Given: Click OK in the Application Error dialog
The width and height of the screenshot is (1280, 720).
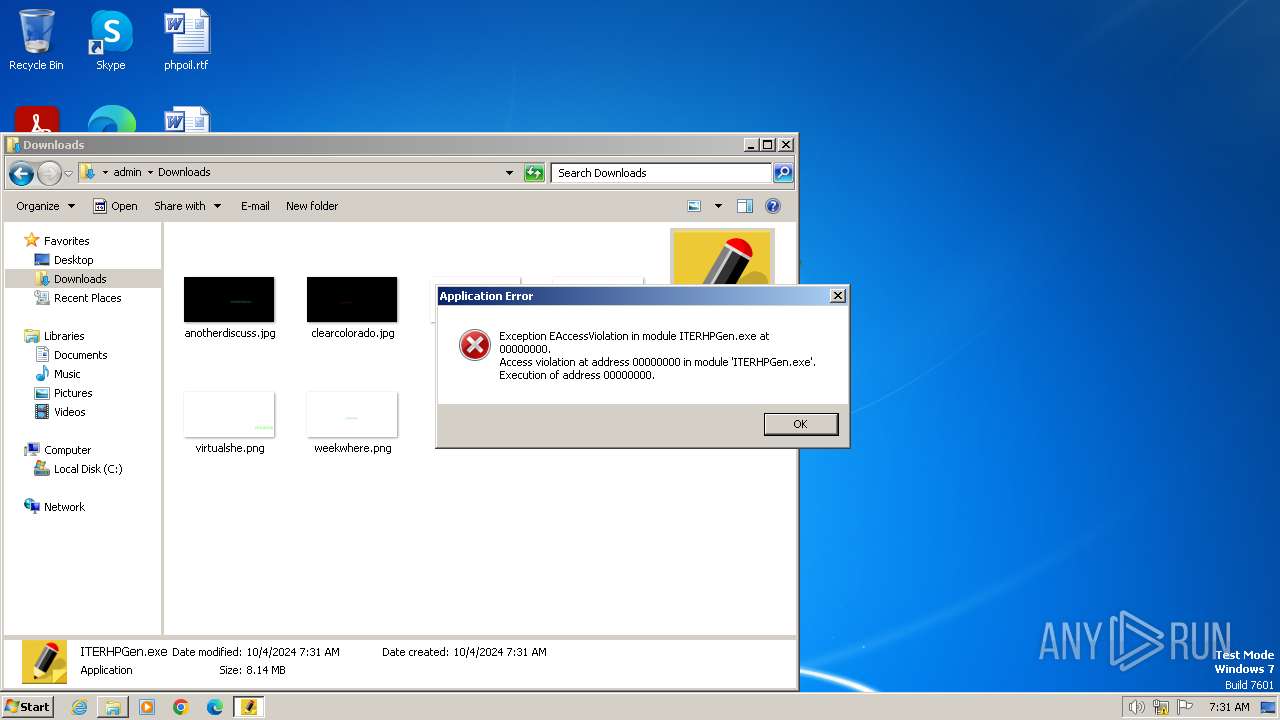Looking at the screenshot, I should coord(800,424).
